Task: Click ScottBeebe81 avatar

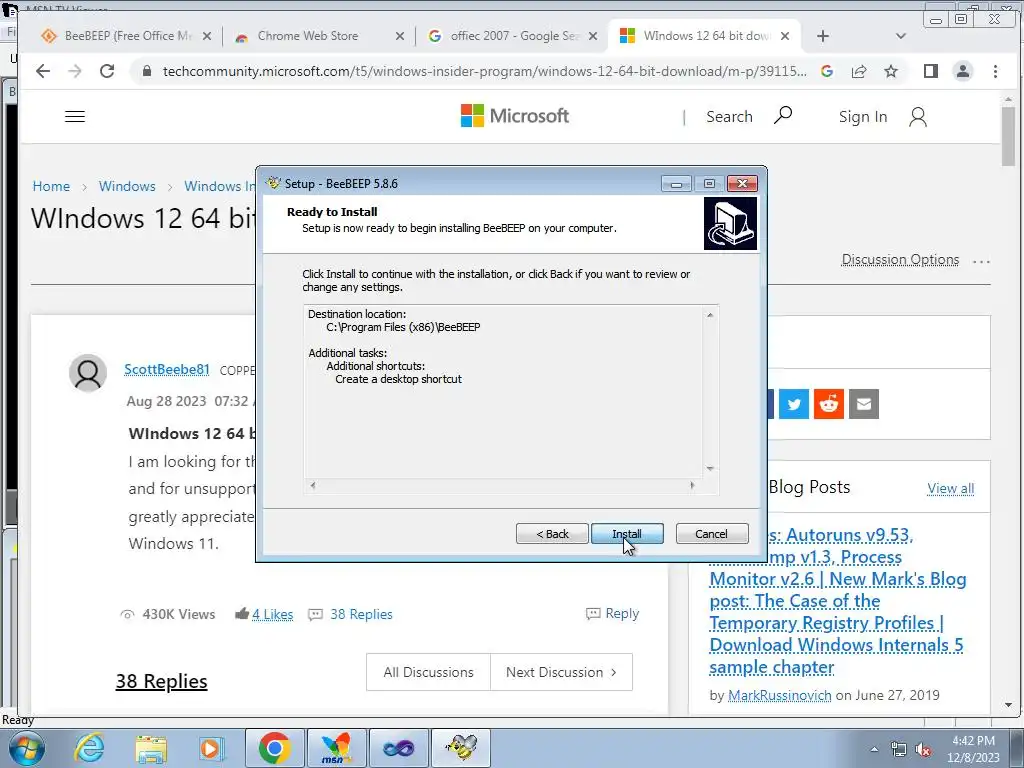Action: (x=88, y=373)
